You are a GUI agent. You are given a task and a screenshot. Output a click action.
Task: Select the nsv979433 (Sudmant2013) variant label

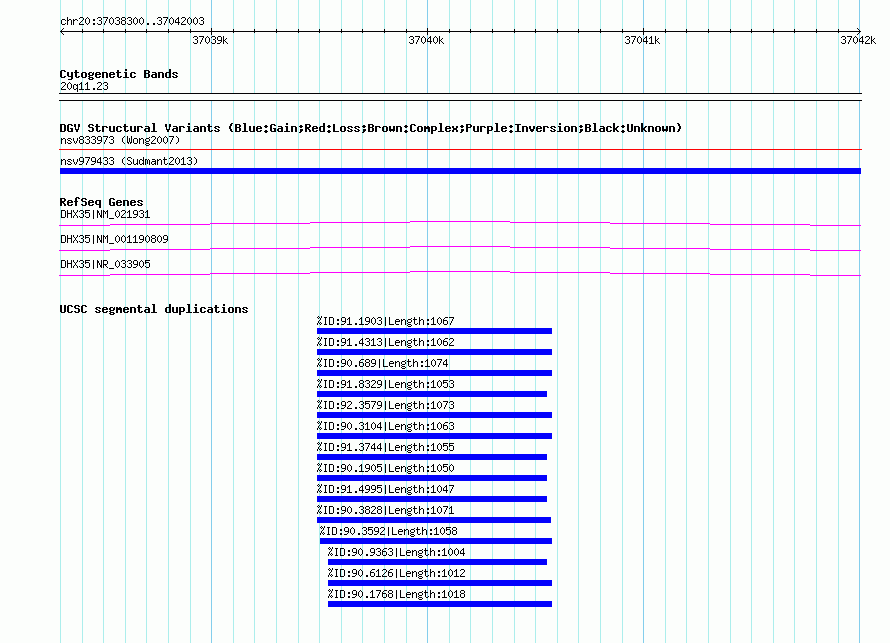(129, 161)
